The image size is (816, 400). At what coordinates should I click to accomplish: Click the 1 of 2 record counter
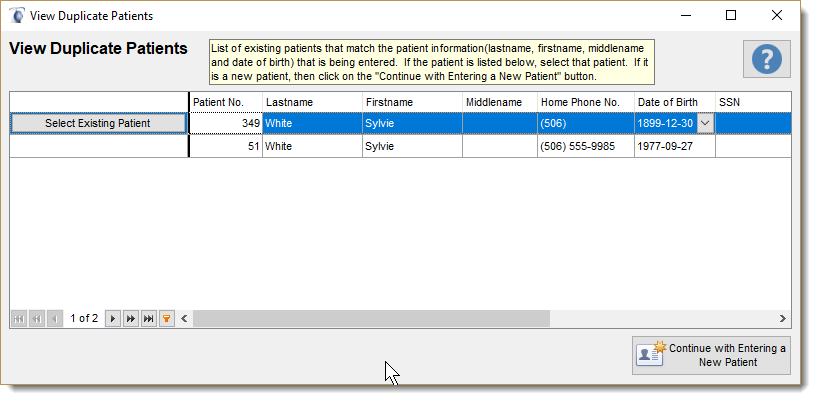(84, 318)
